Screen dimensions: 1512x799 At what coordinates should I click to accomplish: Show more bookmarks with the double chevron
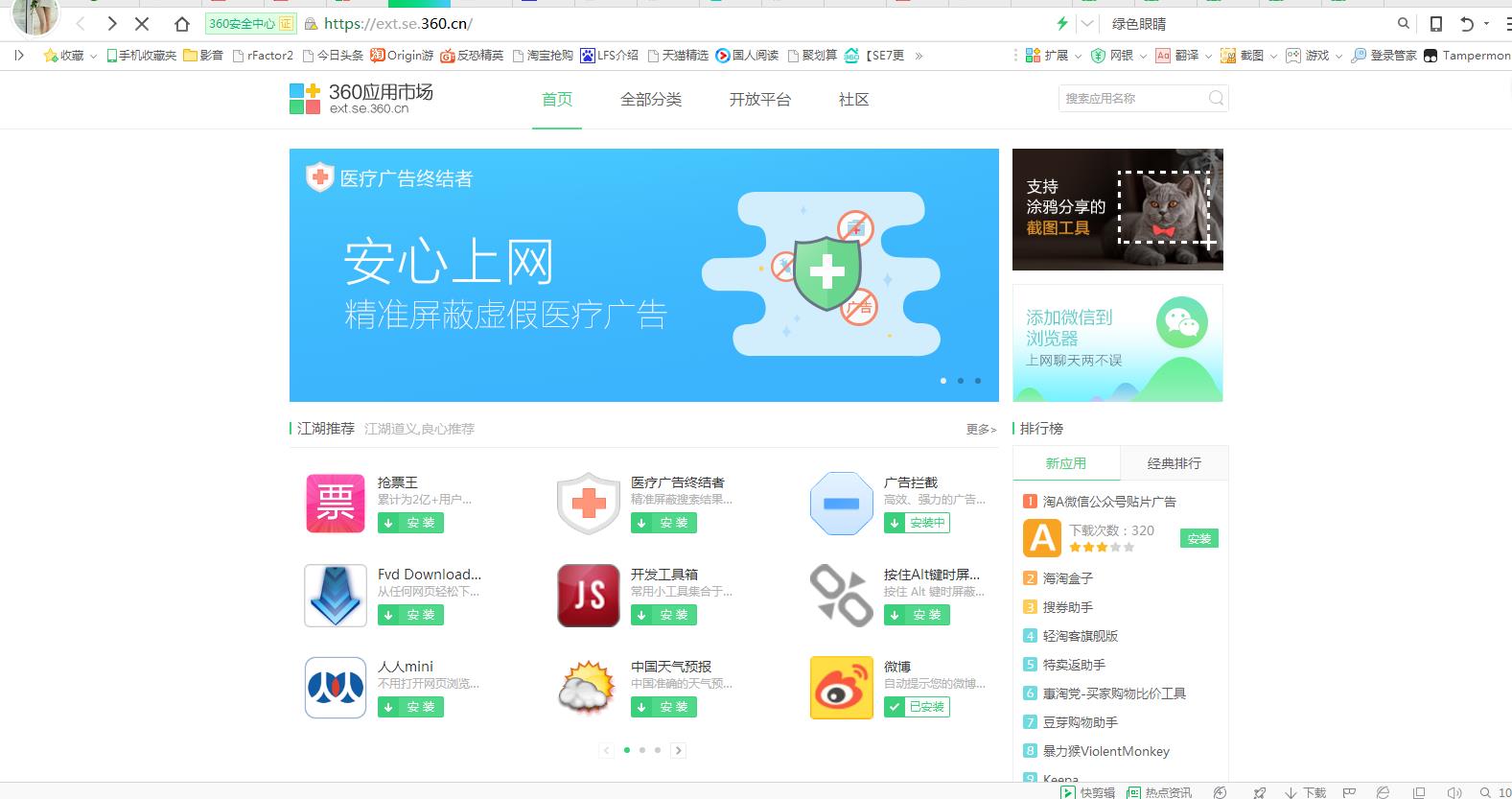tap(919, 56)
